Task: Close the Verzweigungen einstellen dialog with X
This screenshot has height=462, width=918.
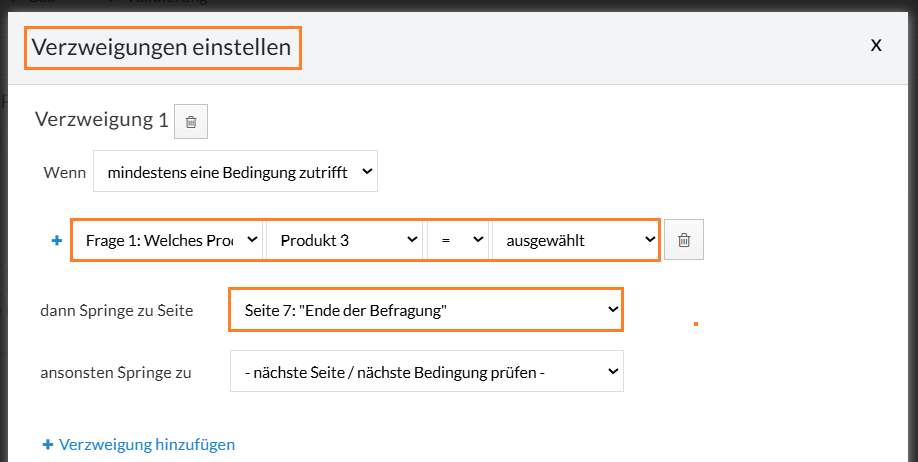Action: (876, 45)
